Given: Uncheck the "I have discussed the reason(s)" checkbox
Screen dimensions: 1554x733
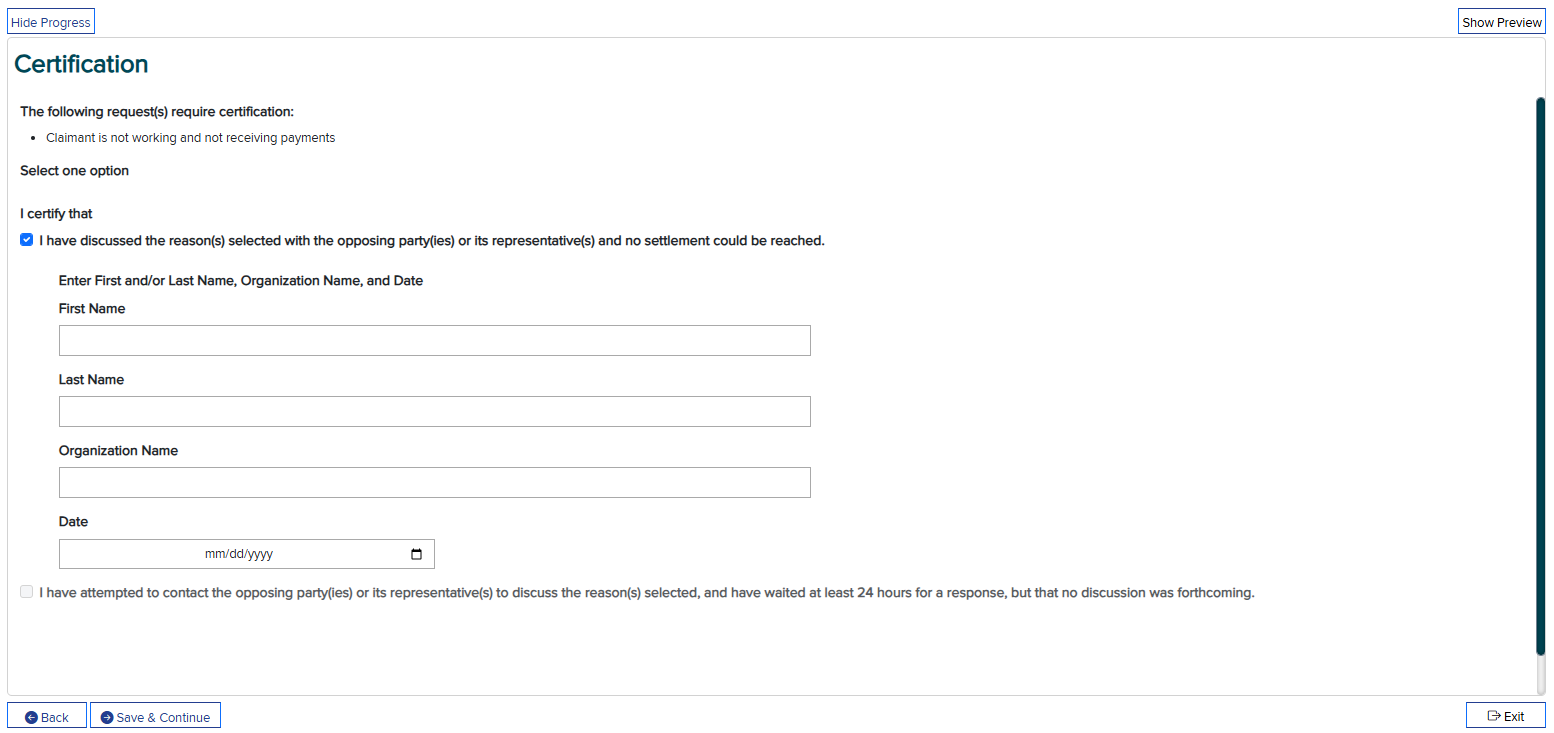Looking at the screenshot, I should (27, 240).
